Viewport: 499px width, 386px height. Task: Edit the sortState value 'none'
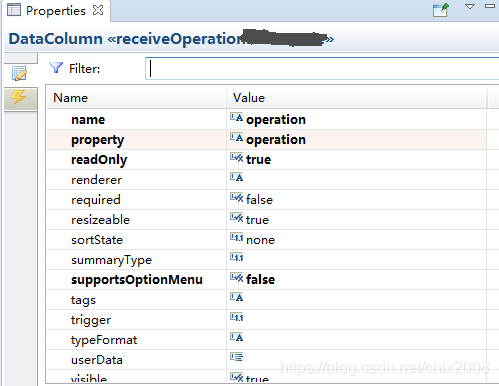(260, 240)
